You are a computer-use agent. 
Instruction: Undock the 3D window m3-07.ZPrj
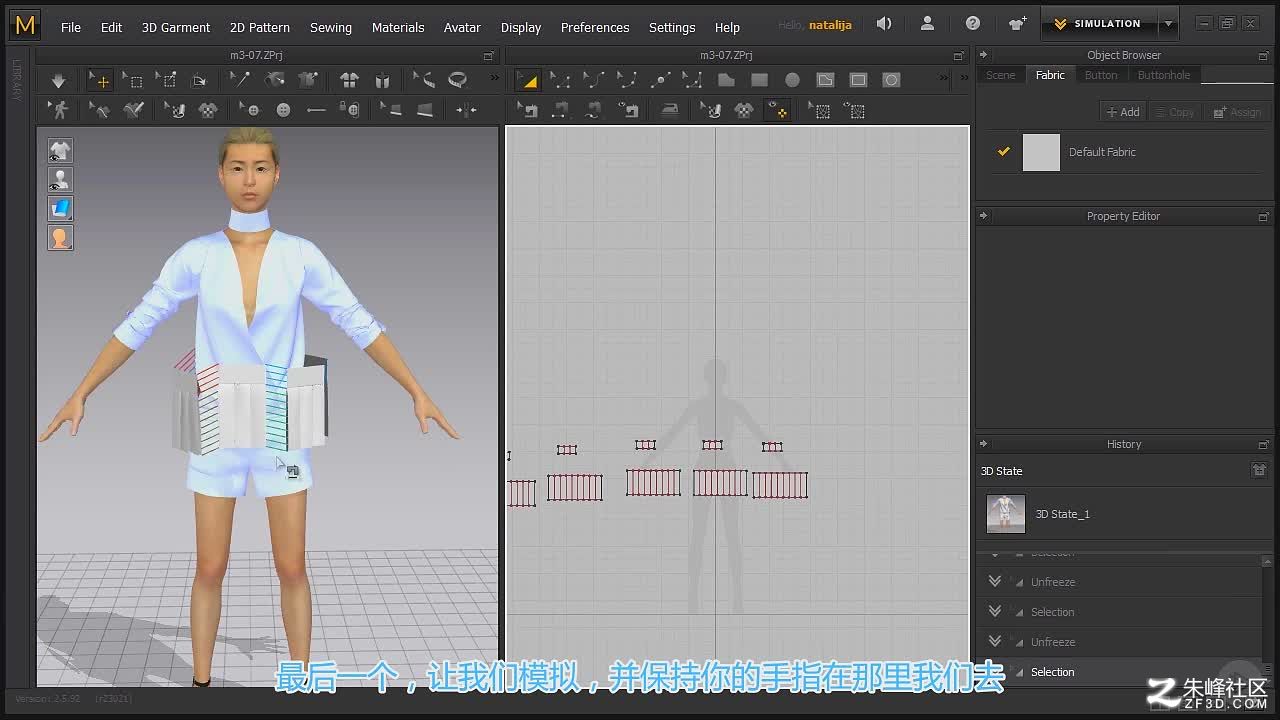(x=488, y=56)
